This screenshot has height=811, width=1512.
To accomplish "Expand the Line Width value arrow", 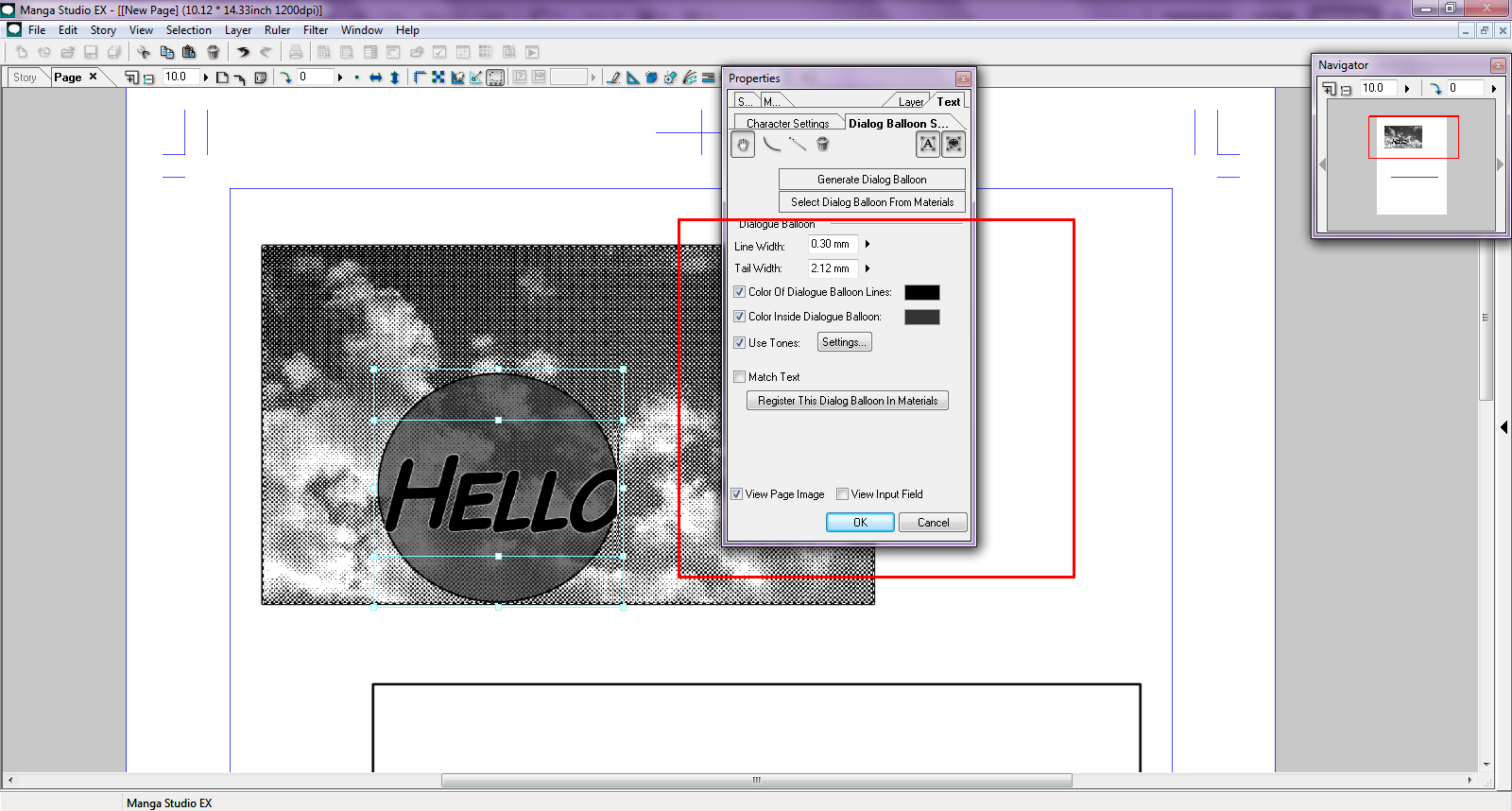I will coord(868,244).
